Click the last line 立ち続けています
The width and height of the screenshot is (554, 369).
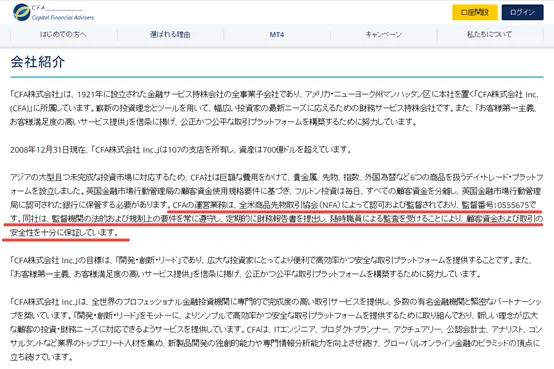41,357
